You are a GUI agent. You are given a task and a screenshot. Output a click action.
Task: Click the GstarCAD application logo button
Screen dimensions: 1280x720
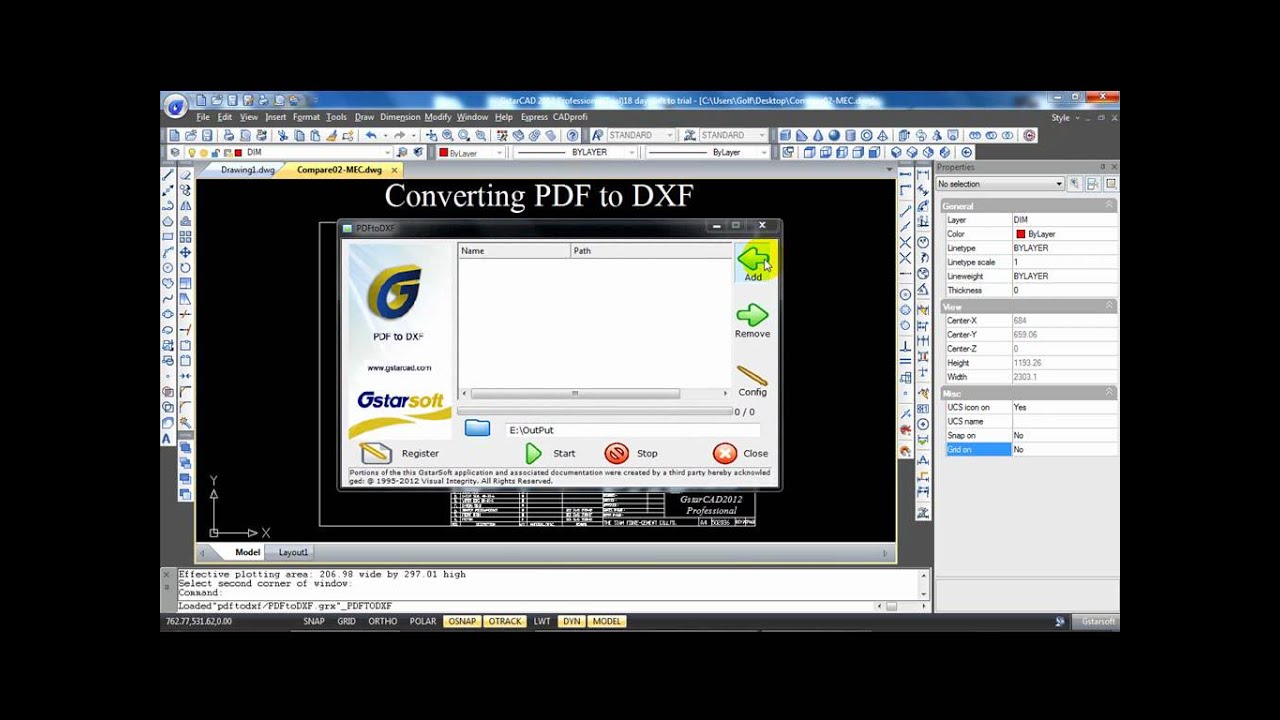[x=175, y=106]
